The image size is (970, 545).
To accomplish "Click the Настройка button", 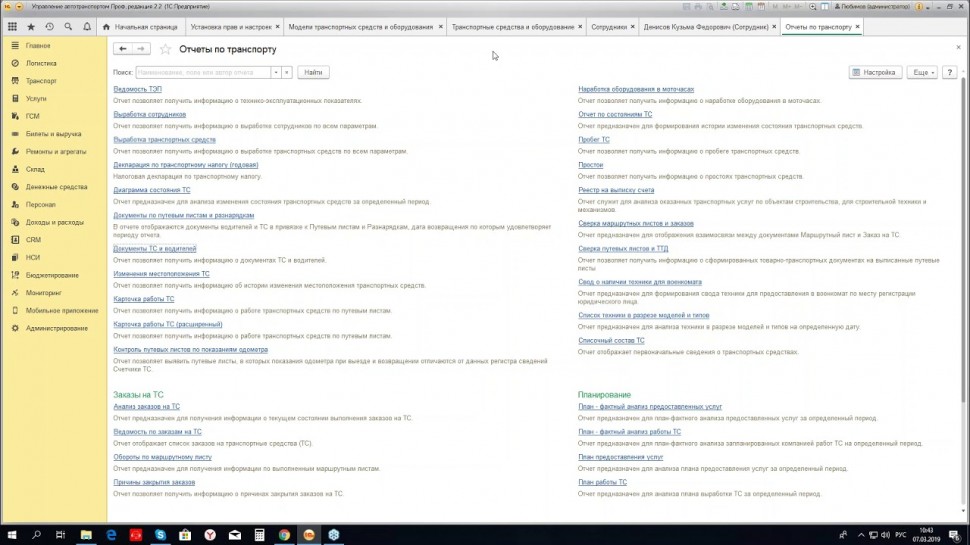I will pos(875,73).
